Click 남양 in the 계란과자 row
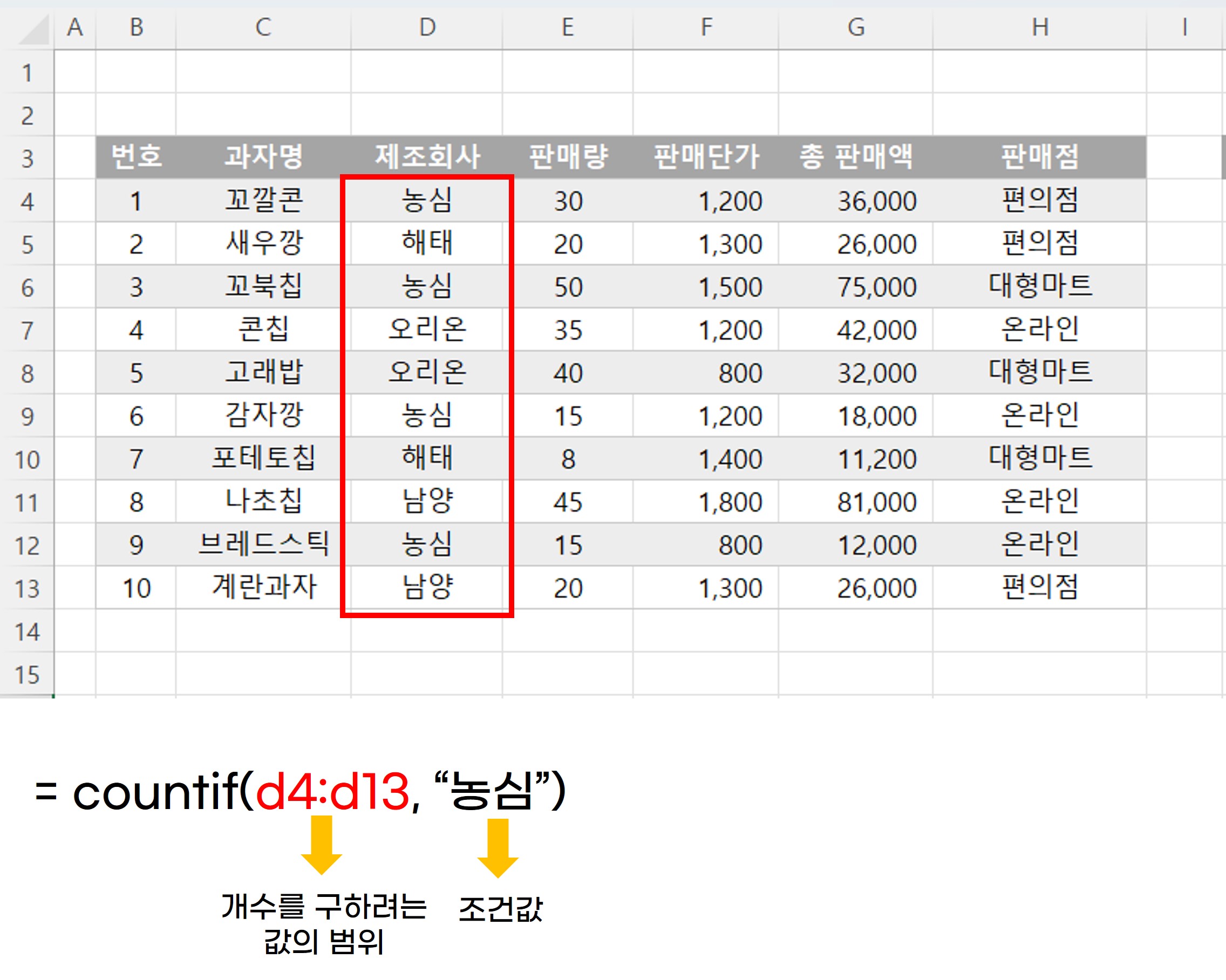 427,587
